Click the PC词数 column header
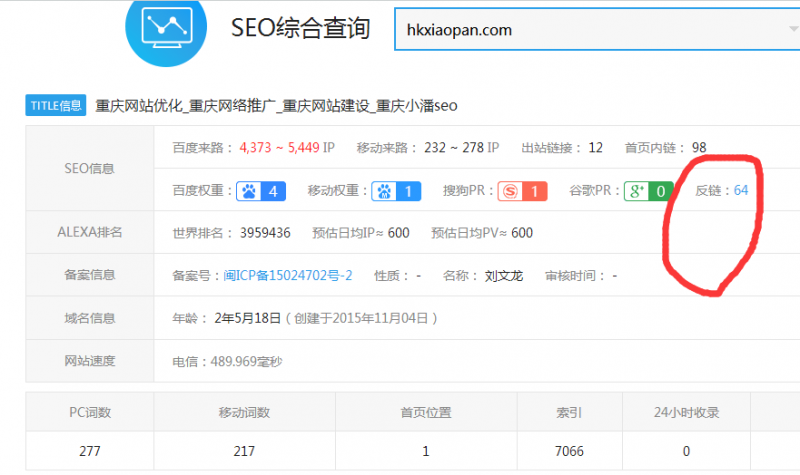 (90, 412)
